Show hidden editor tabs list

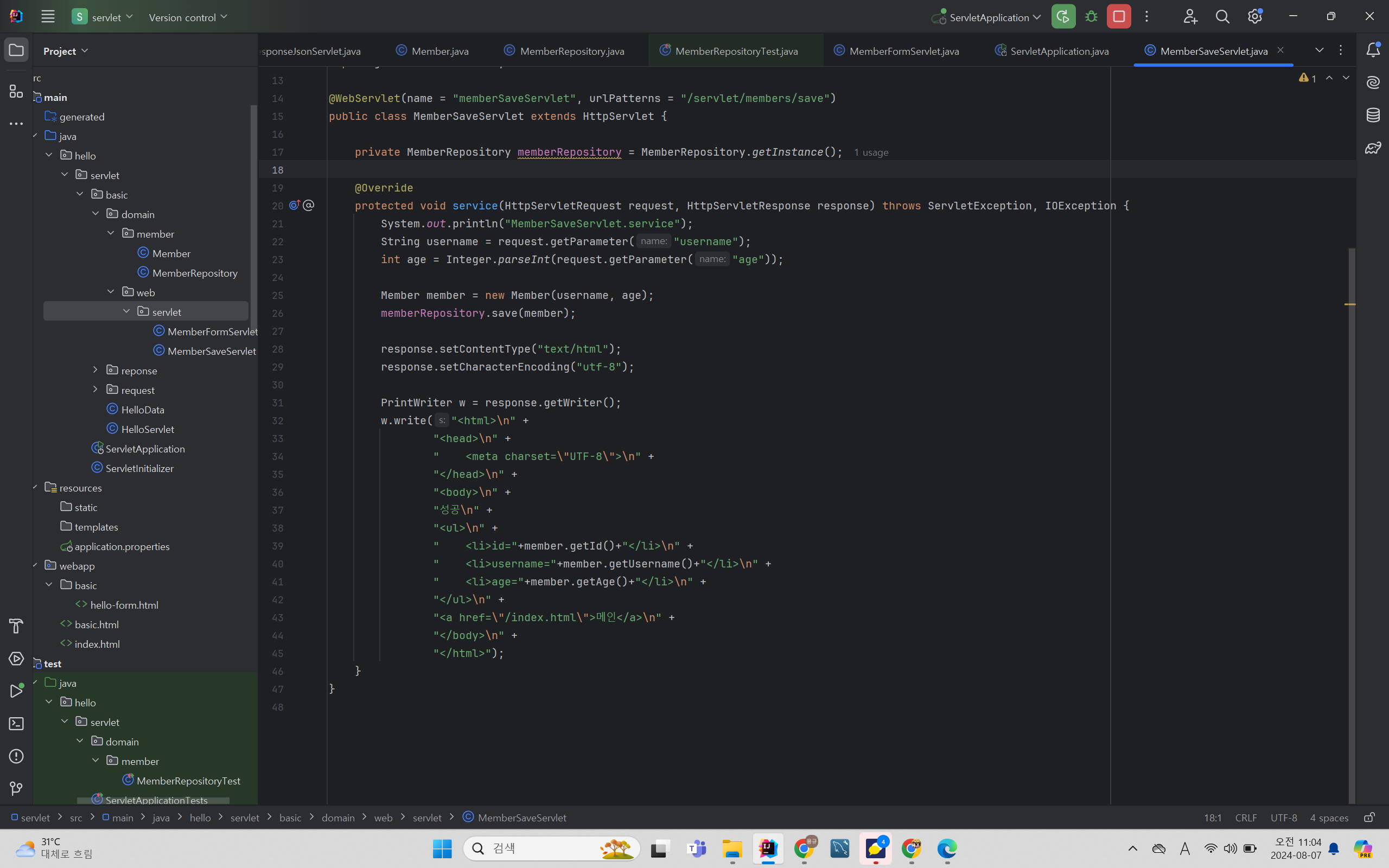point(1320,50)
